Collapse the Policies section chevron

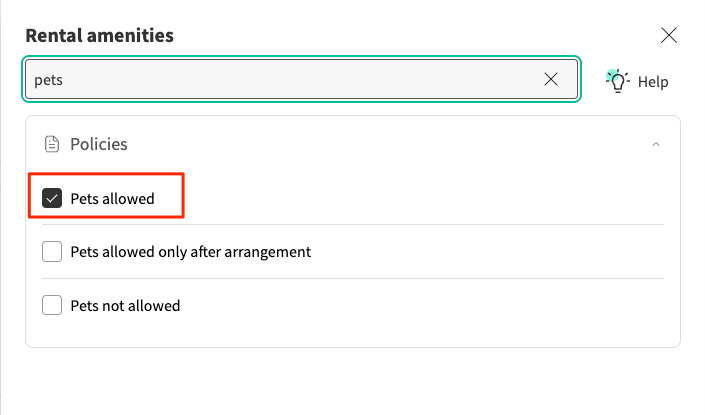tap(656, 144)
